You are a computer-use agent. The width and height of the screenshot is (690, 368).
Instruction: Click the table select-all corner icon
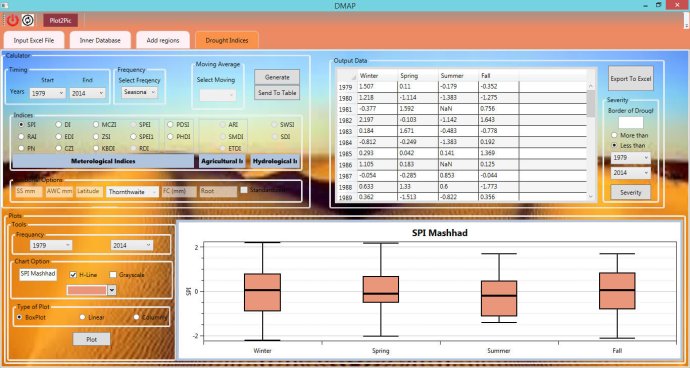(x=347, y=76)
